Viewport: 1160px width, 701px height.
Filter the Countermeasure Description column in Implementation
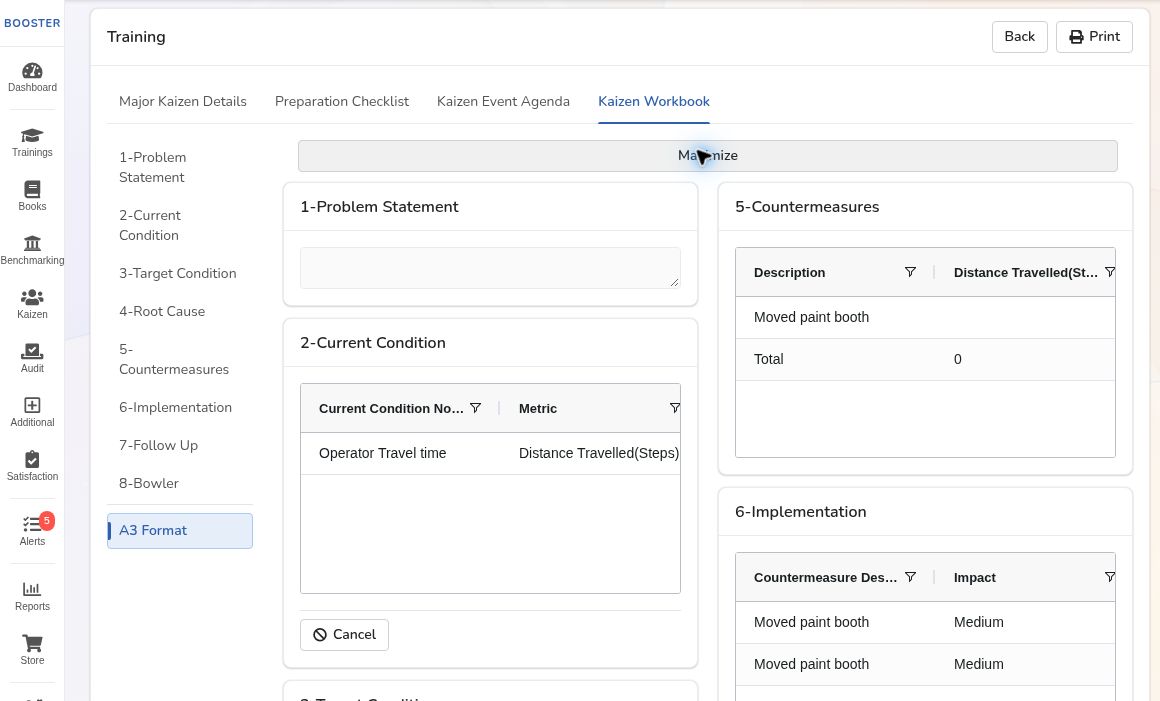tap(911, 577)
